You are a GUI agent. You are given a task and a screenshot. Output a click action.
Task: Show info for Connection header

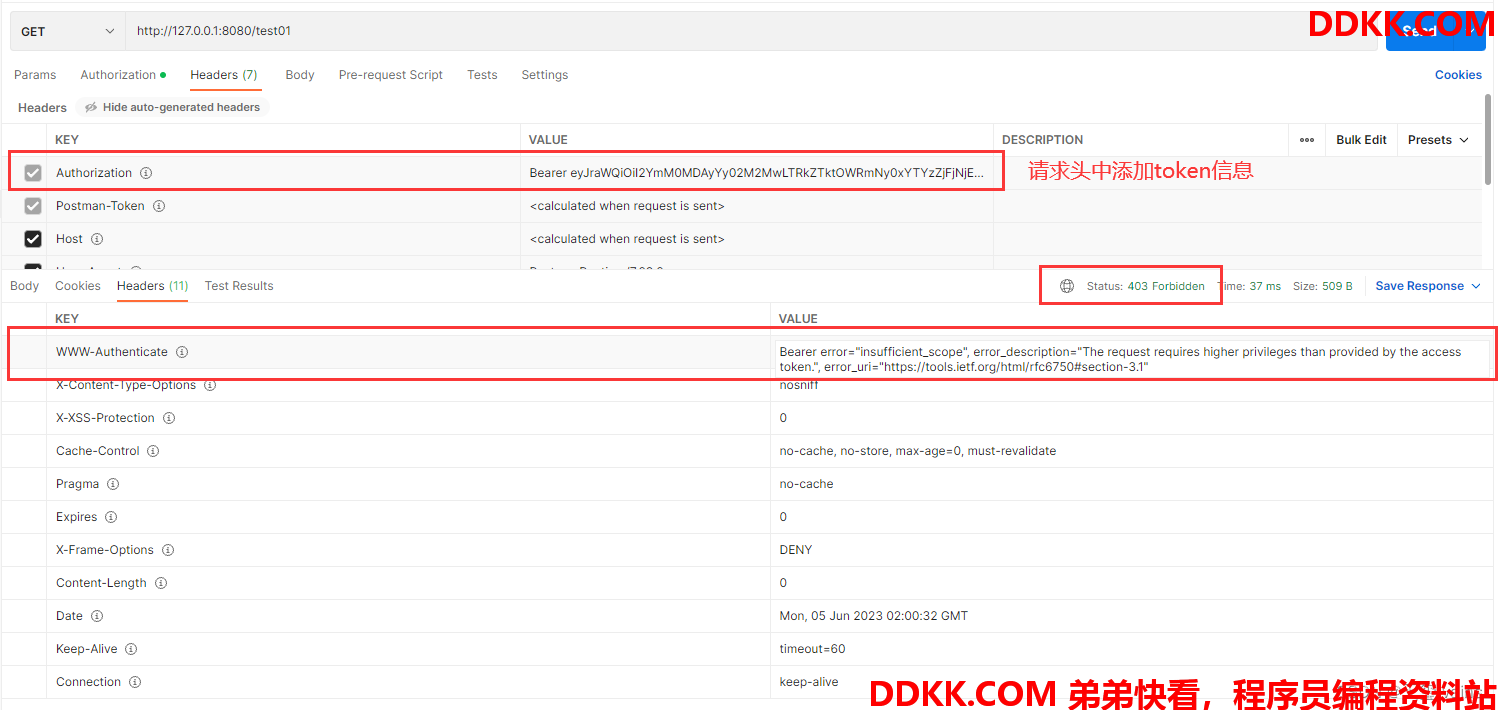click(x=135, y=682)
